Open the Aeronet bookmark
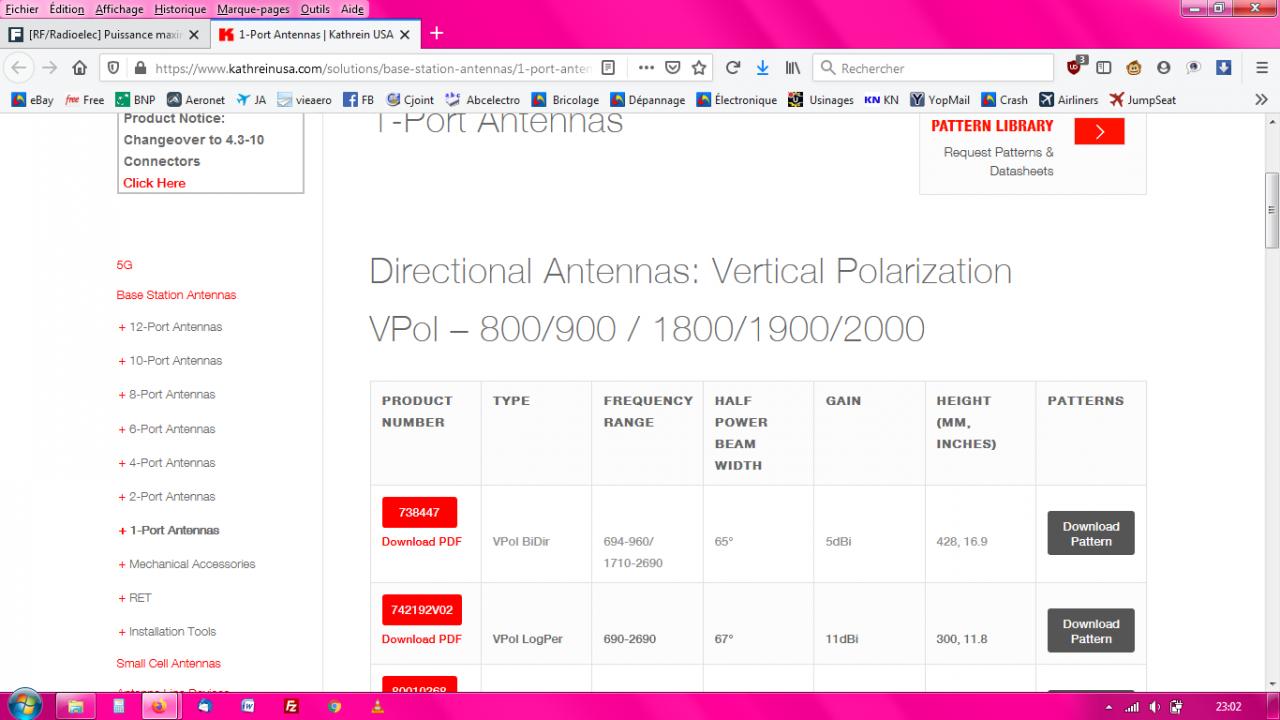Viewport: 1280px width, 720px height. [196, 100]
